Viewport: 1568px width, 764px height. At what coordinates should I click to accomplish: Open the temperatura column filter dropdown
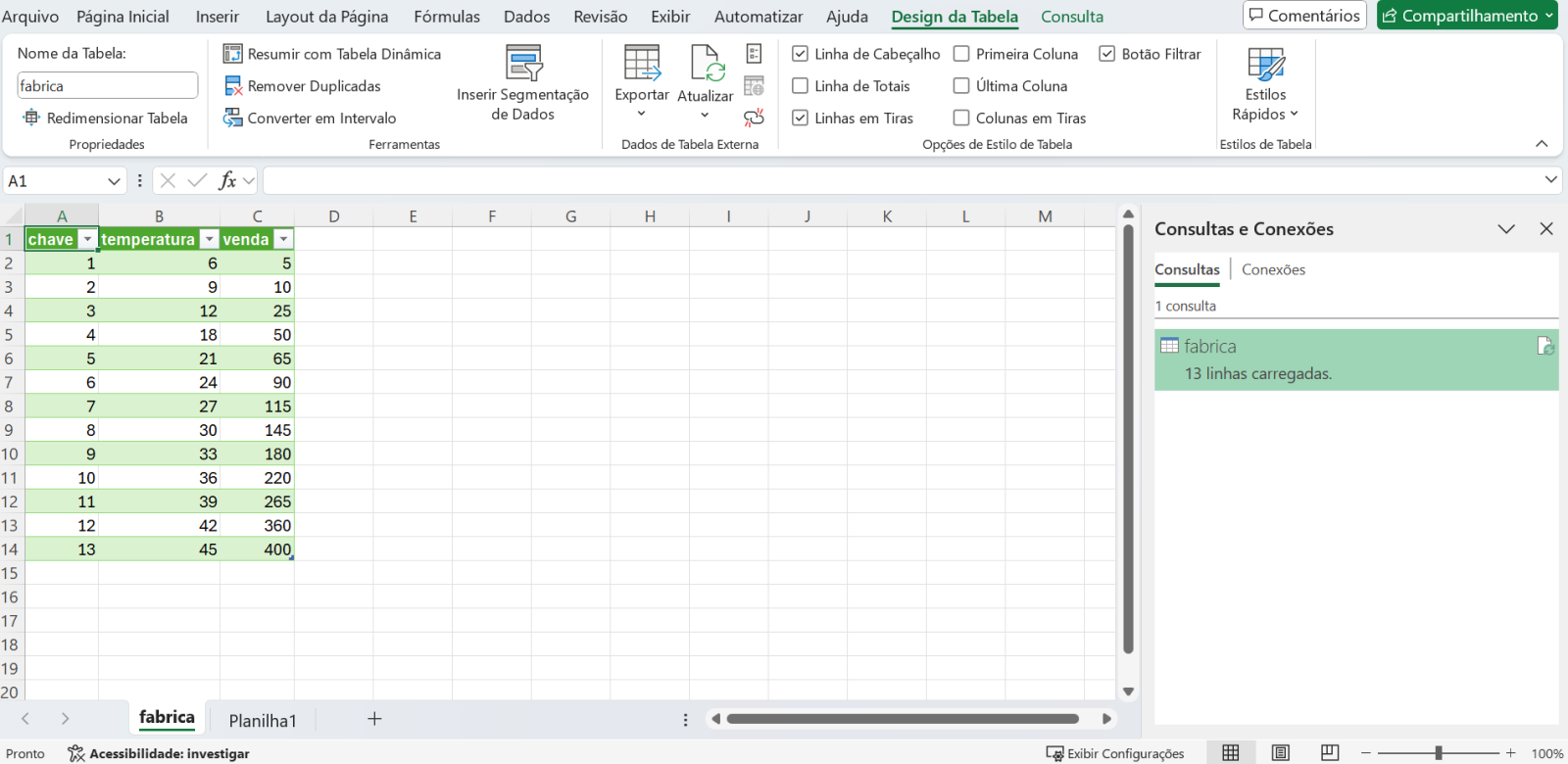click(209, 240)
